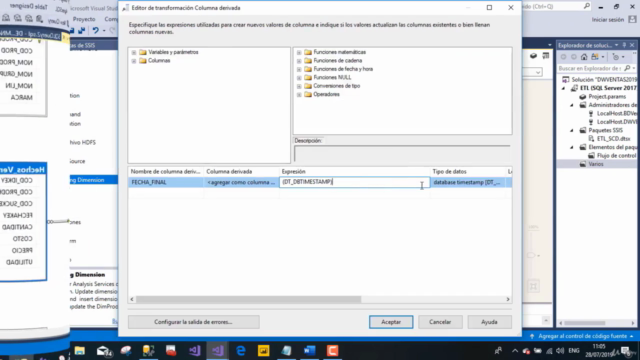This screenshot has width=640, height=360.
Task: Confirm with the Aceptar button
Action: (391, 322)
